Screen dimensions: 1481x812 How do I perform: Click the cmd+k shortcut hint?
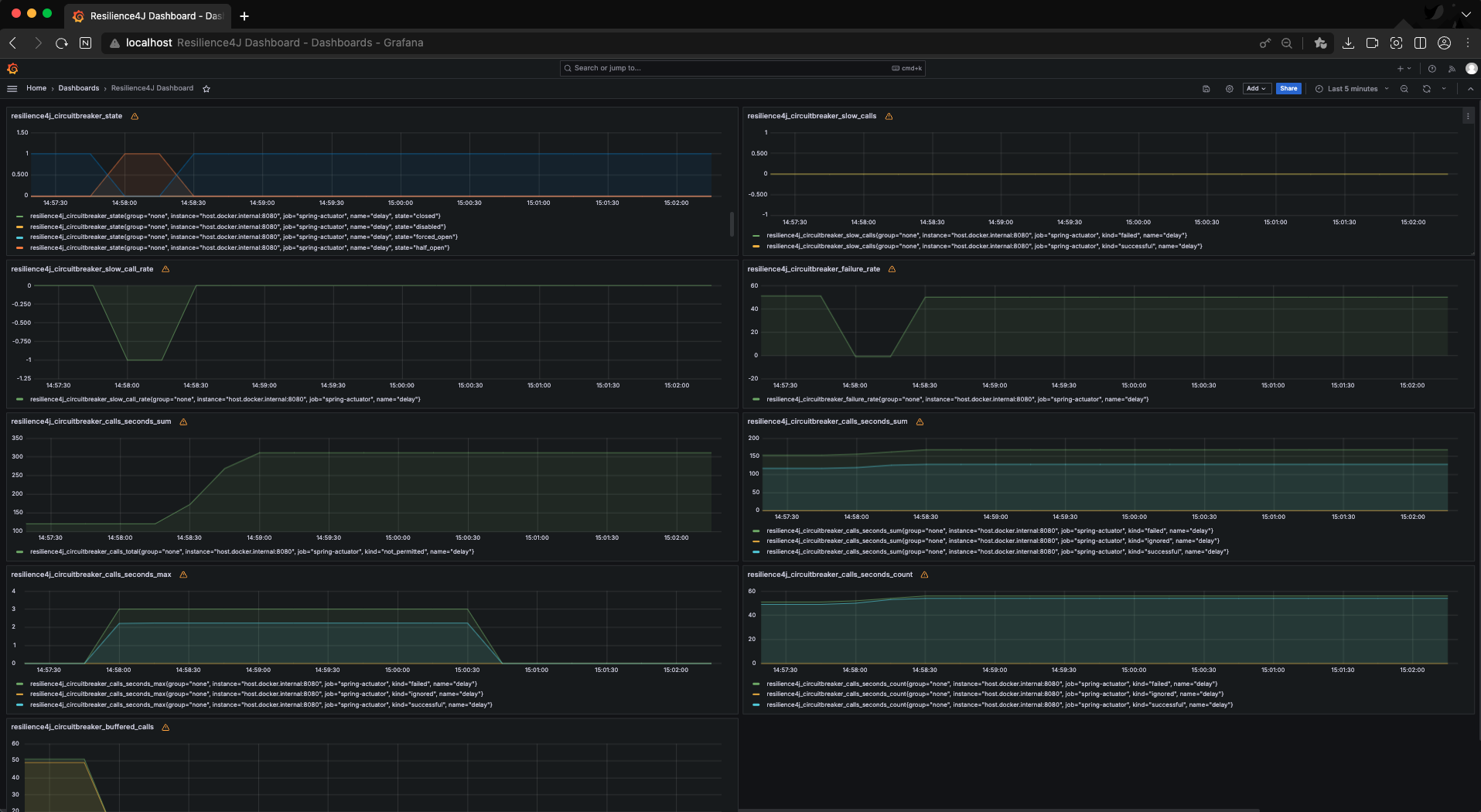(907, 69)
